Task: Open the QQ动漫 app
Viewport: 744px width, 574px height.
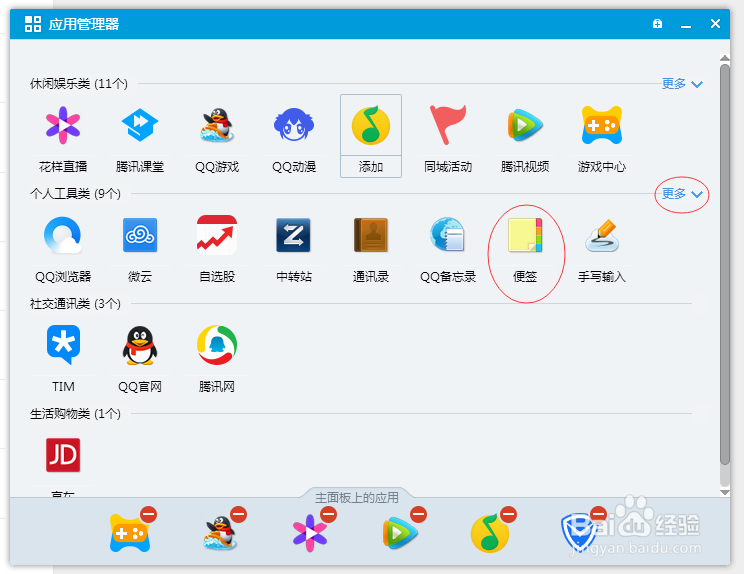Action: coord(294,125)
